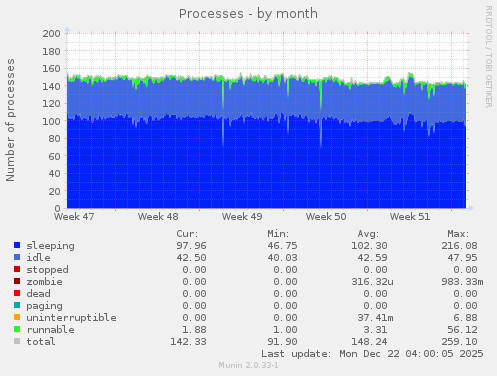Click total average value 148.24
Screen dimensions: 497x376
(369, 342)
